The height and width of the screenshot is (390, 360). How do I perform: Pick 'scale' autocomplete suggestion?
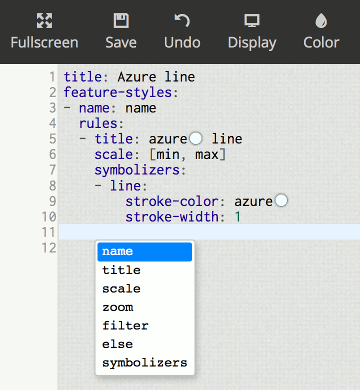pos(145,289)
